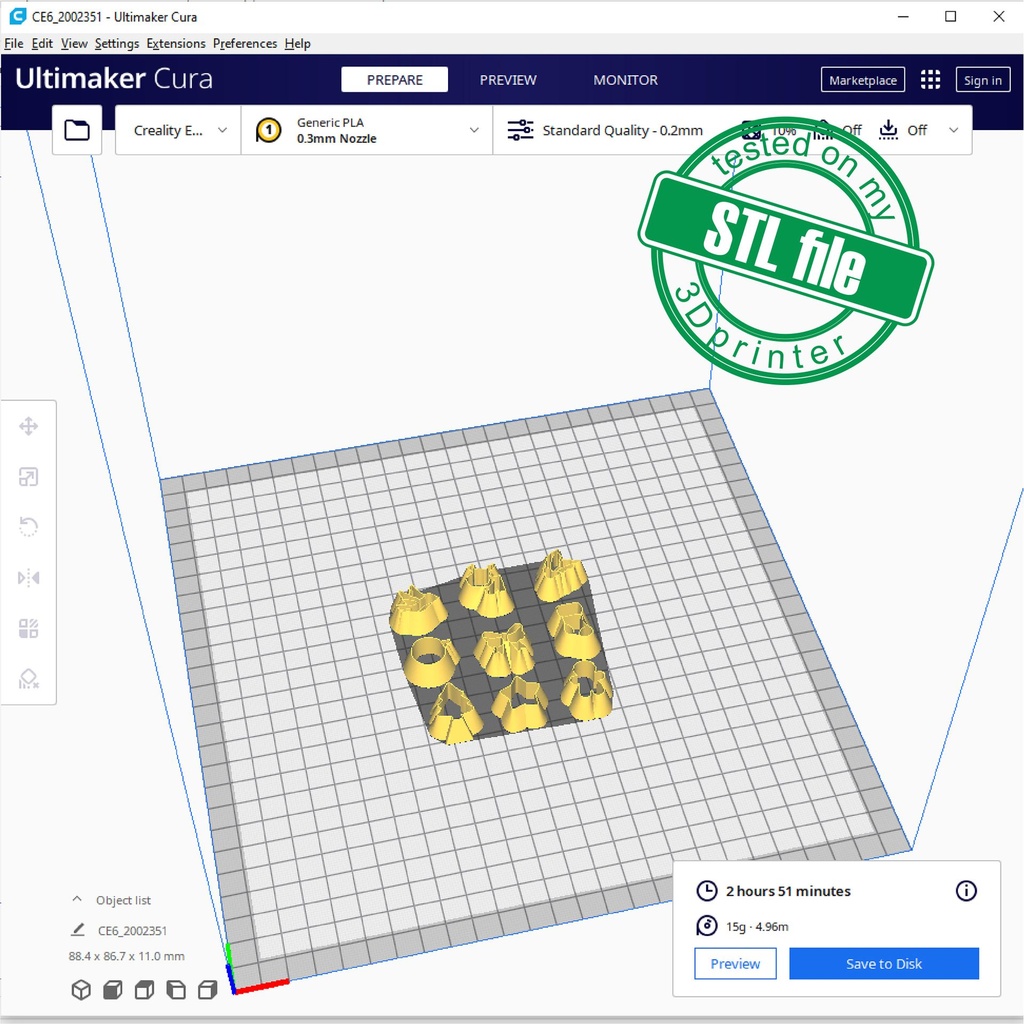
Task: Switch to 3D perspective view cube icon
Action: click(81, 990)
